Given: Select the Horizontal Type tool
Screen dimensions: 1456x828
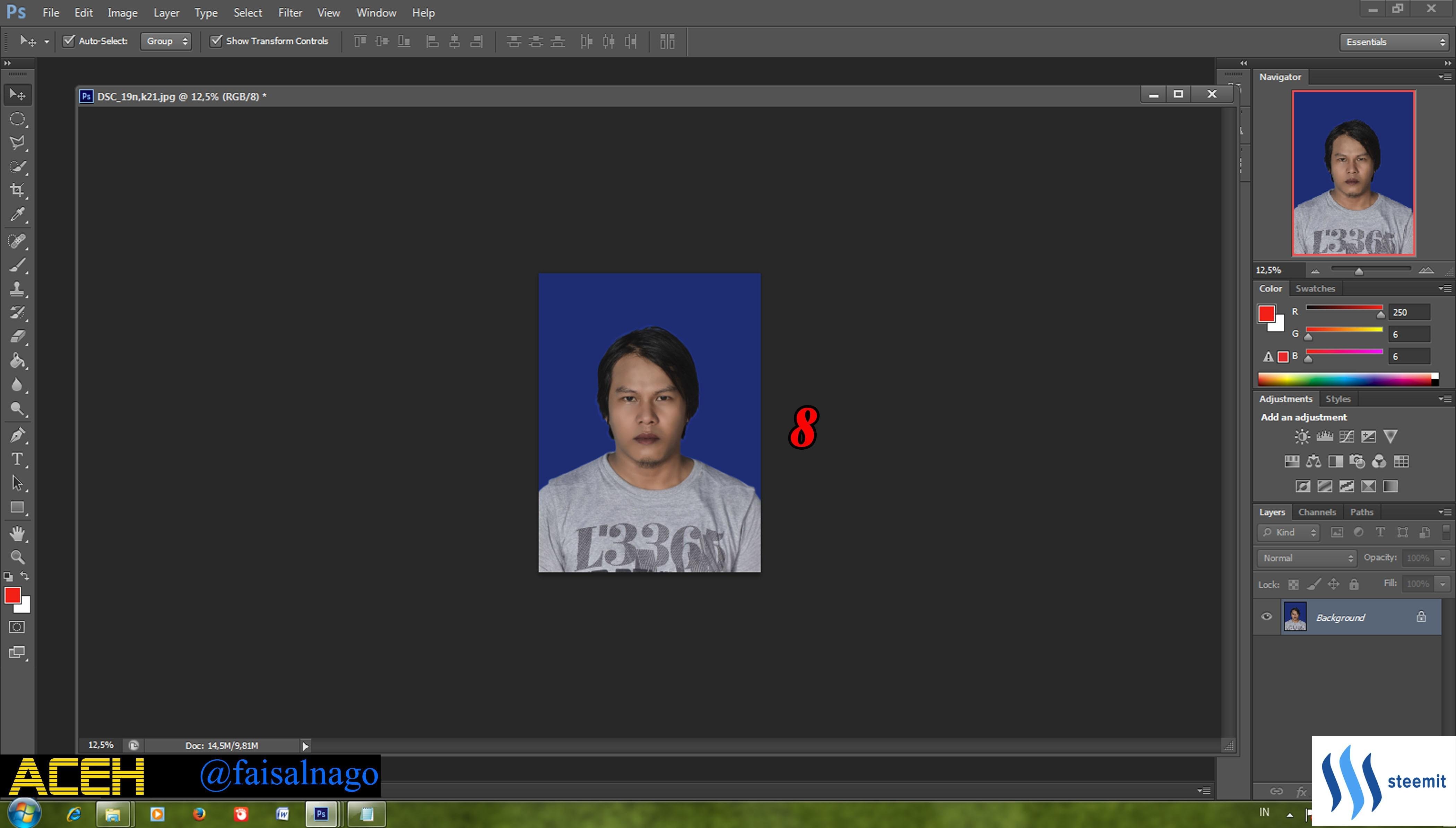Looking at the screenshot, I should click(17, 459).
